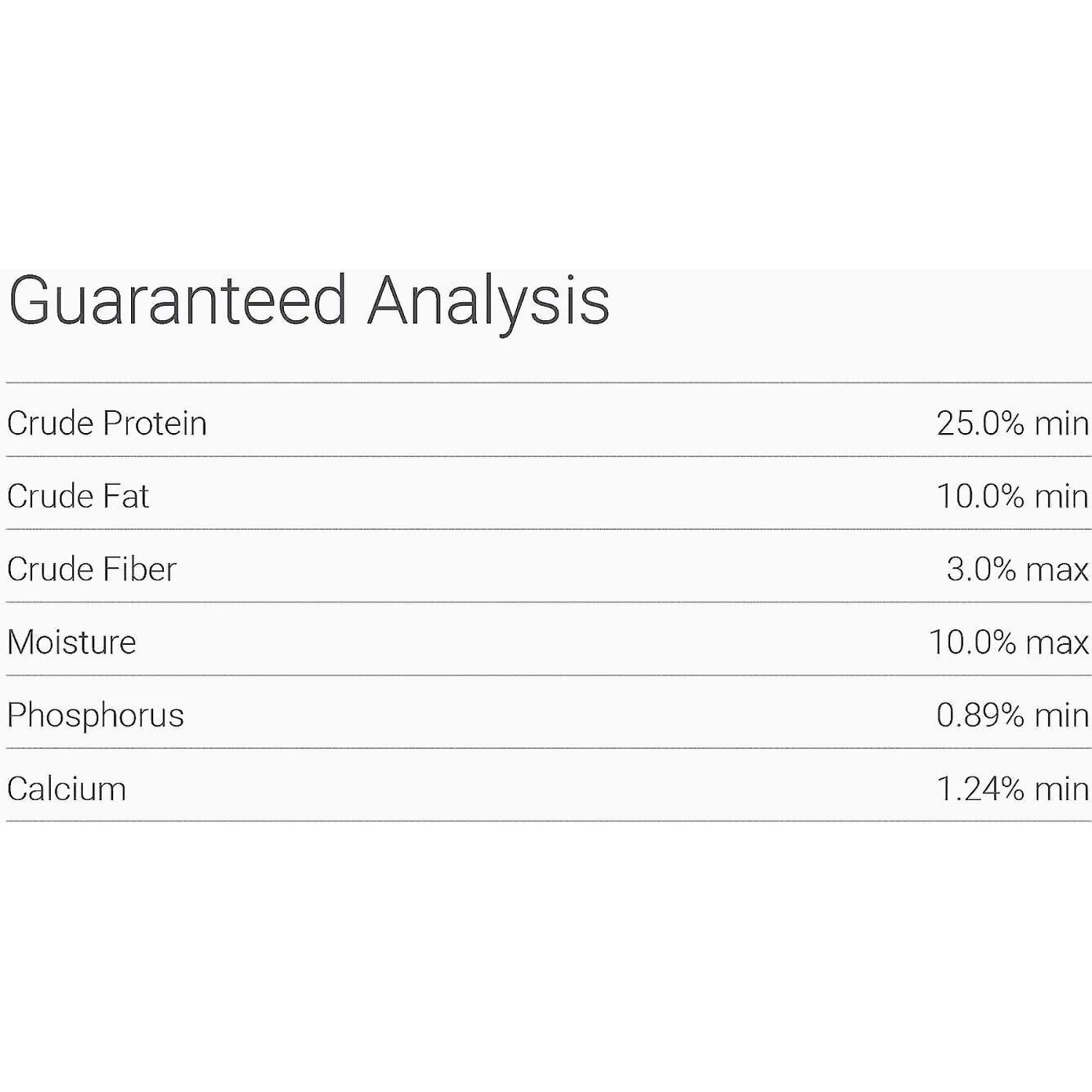Viewport: 1092px width, 1092px height.
Task: Select the Crude Fat label
Action: (x=78, y=496)
